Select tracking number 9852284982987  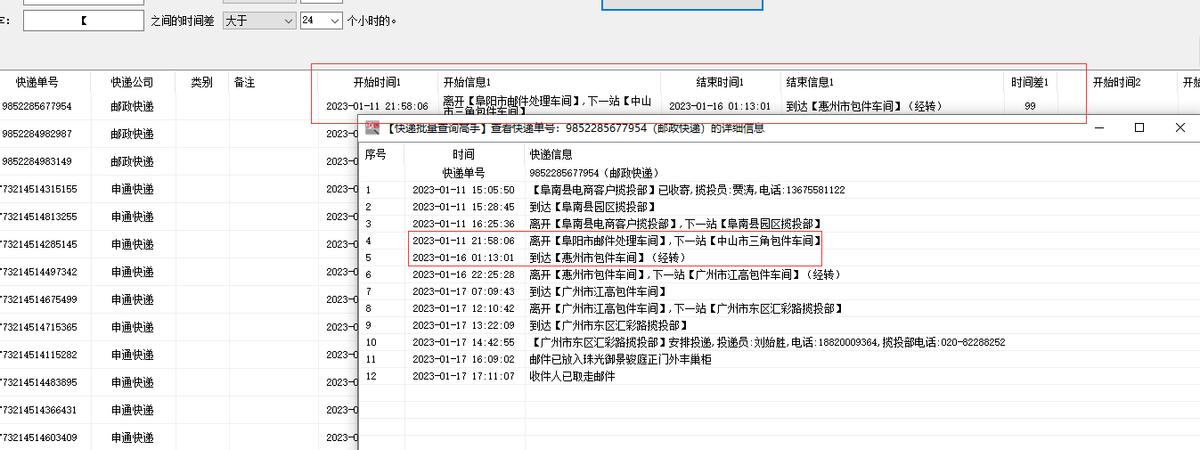pos(37,134)
